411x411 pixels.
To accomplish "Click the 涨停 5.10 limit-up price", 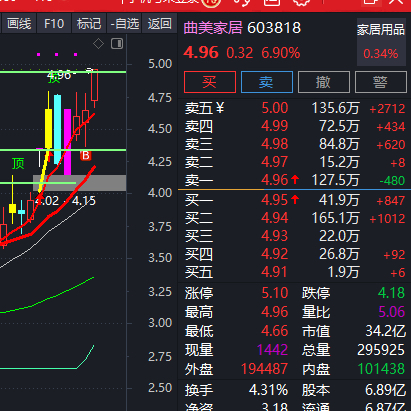I will coord(274,293).
